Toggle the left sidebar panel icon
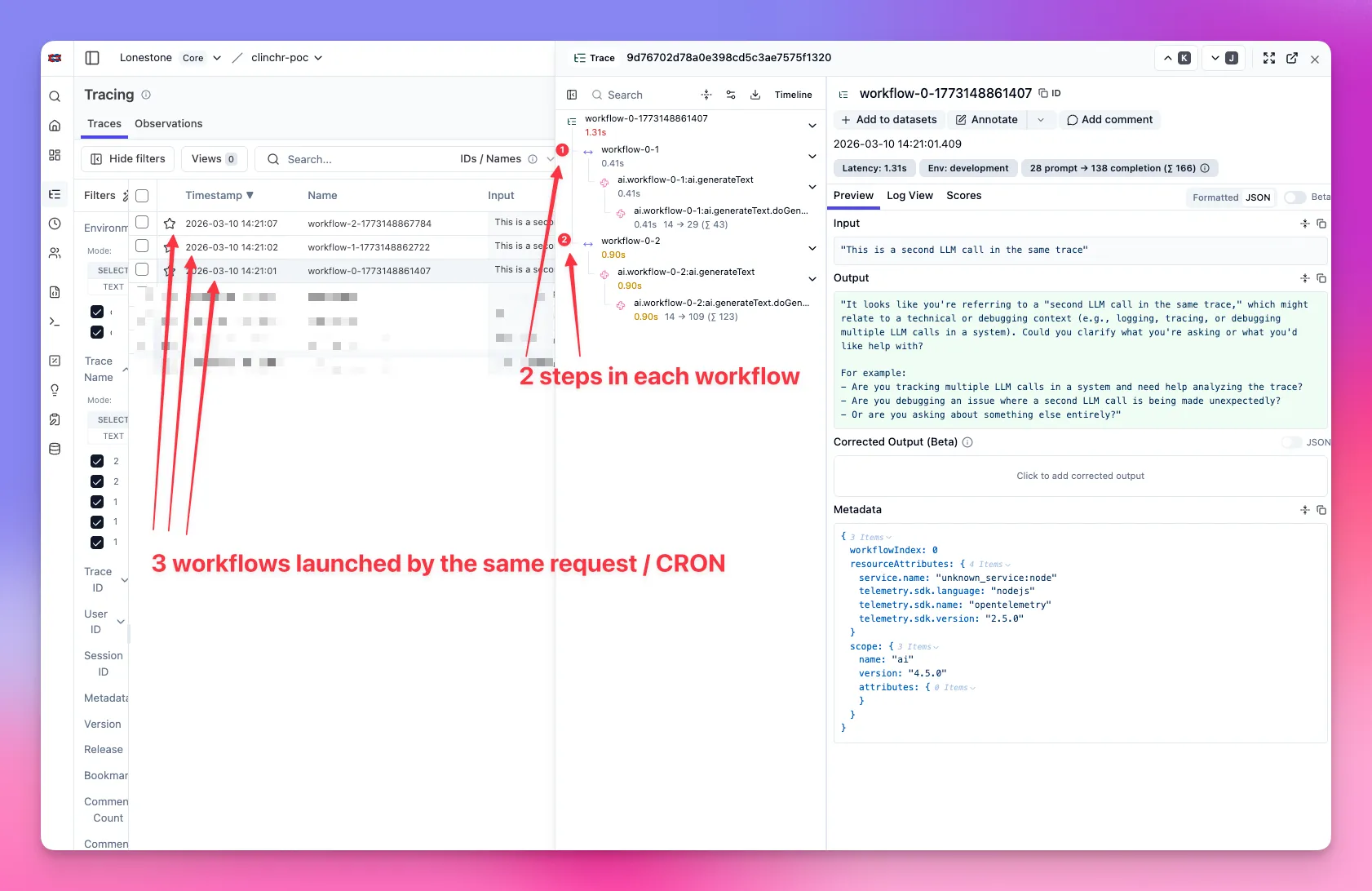Image resolution: width=1372 pixels, height=891 pixels. coord(92,58)
